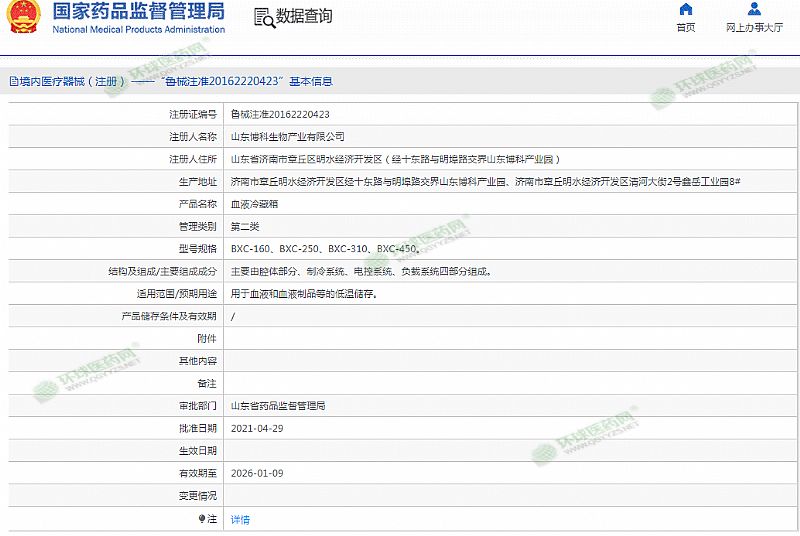This screenshot has height=536, width=800.
Task: Click the 首页 navigation label
Action: pyautogui.click(x=685, y=28)
